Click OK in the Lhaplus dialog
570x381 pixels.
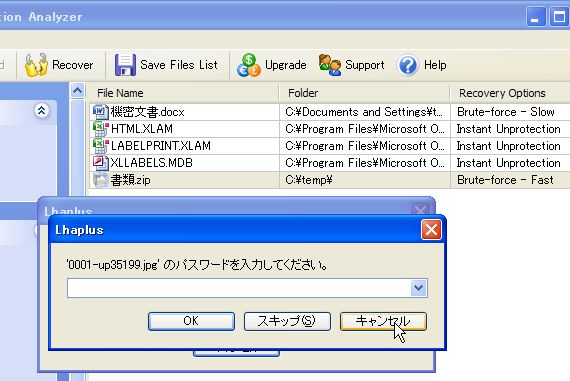click(191, 321)
